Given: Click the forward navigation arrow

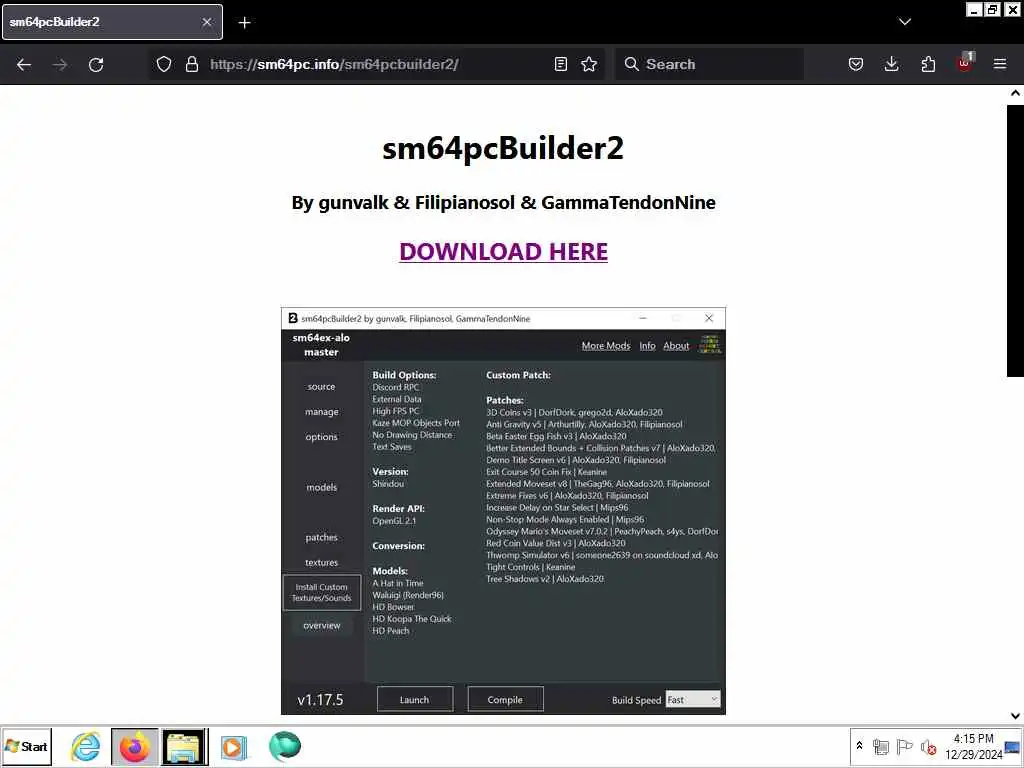Looking at the screenshot, I should (x=59, y=64).
